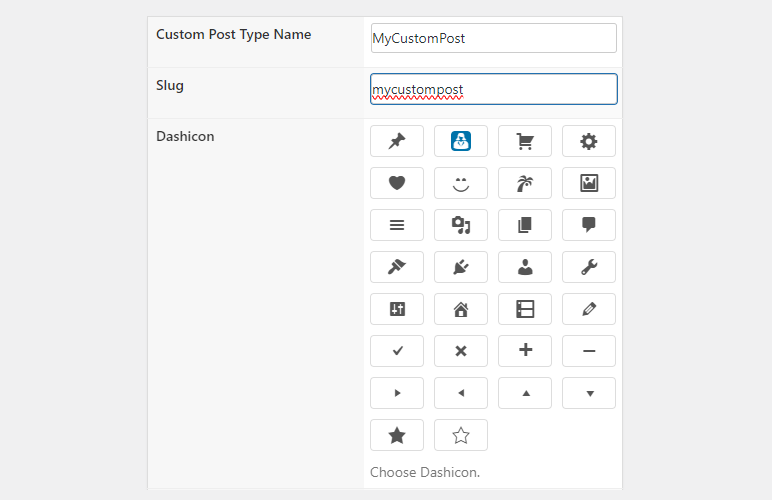The height and width of the screenshot is (500, 772).
Task: Pick the shopping cart dashicon
Action: [x=525, y=141]
